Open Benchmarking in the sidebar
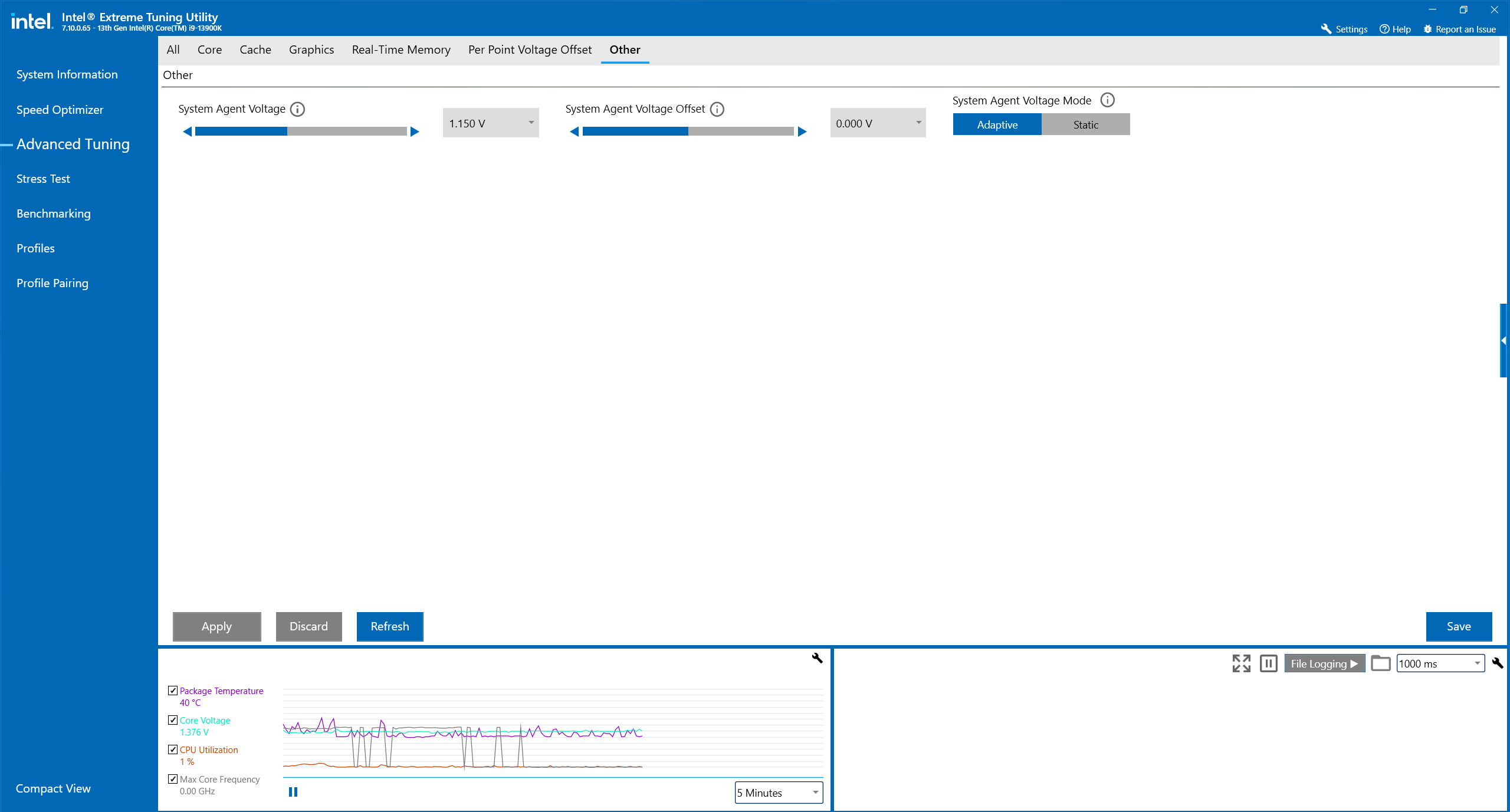 (x=54, y=213)
